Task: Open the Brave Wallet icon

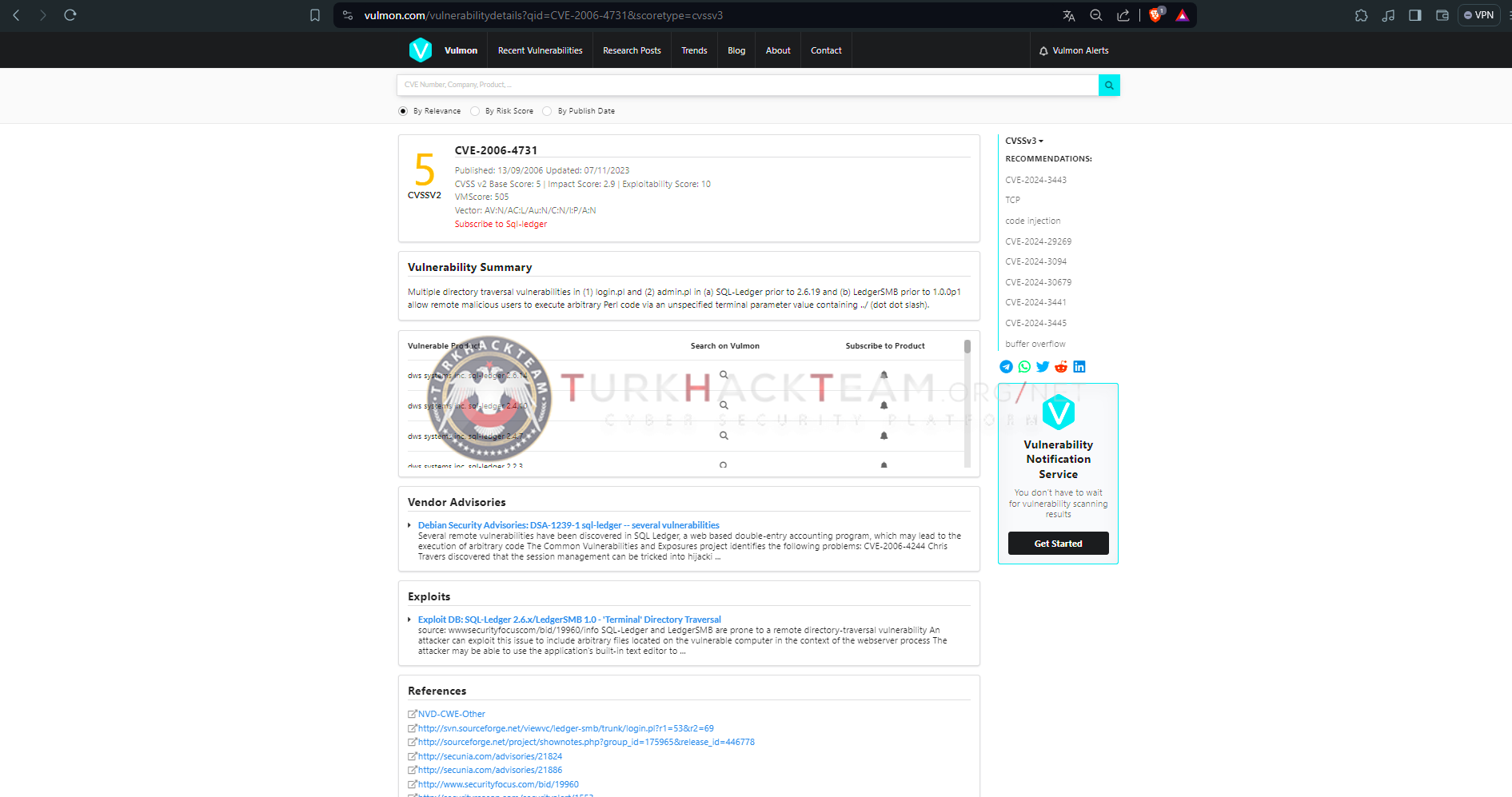Action: (x=1442, y=15)
